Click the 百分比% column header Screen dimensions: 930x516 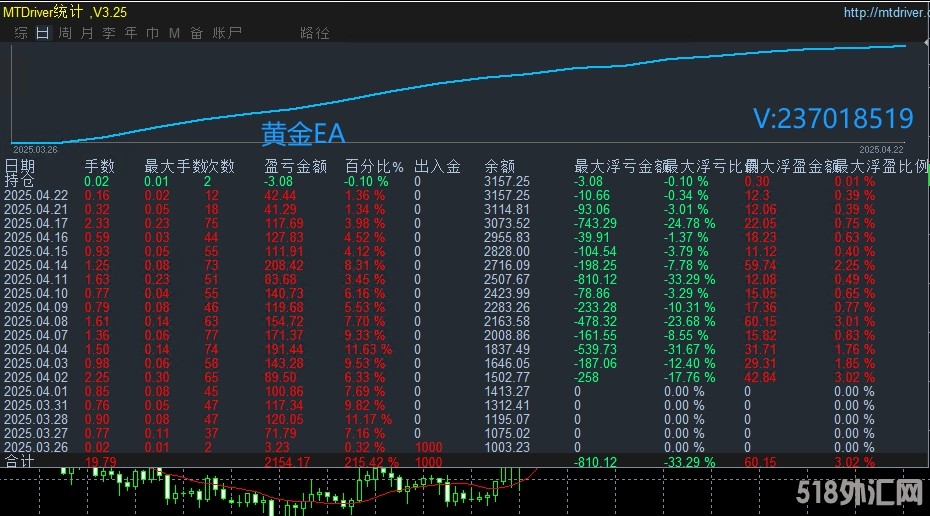point(374,166)
